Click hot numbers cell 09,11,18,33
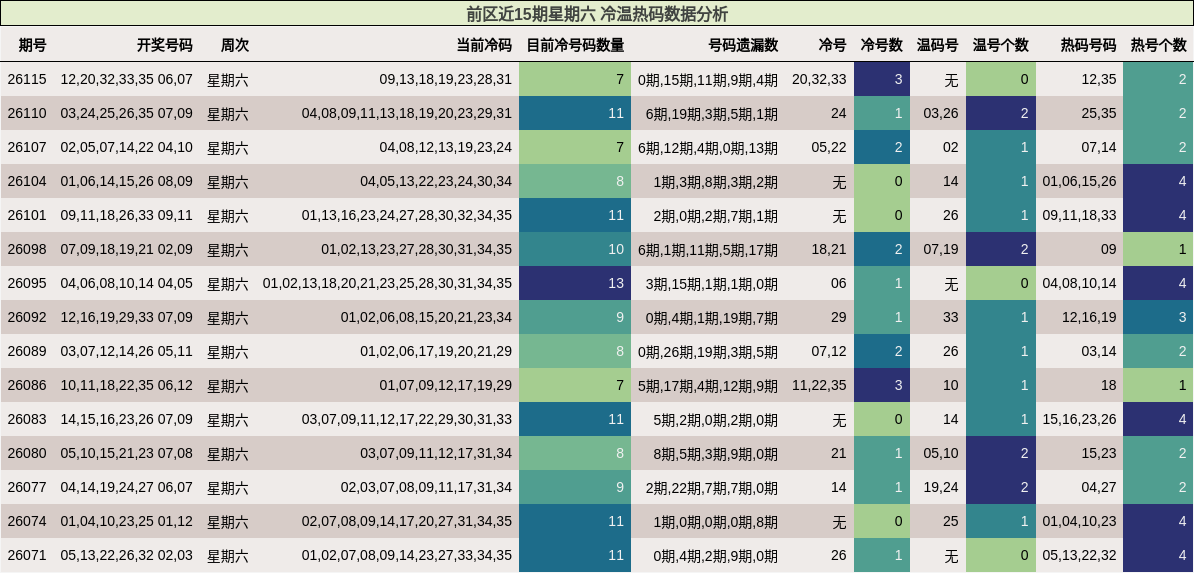1194x573 pixels. click(x=1079, y=216)
